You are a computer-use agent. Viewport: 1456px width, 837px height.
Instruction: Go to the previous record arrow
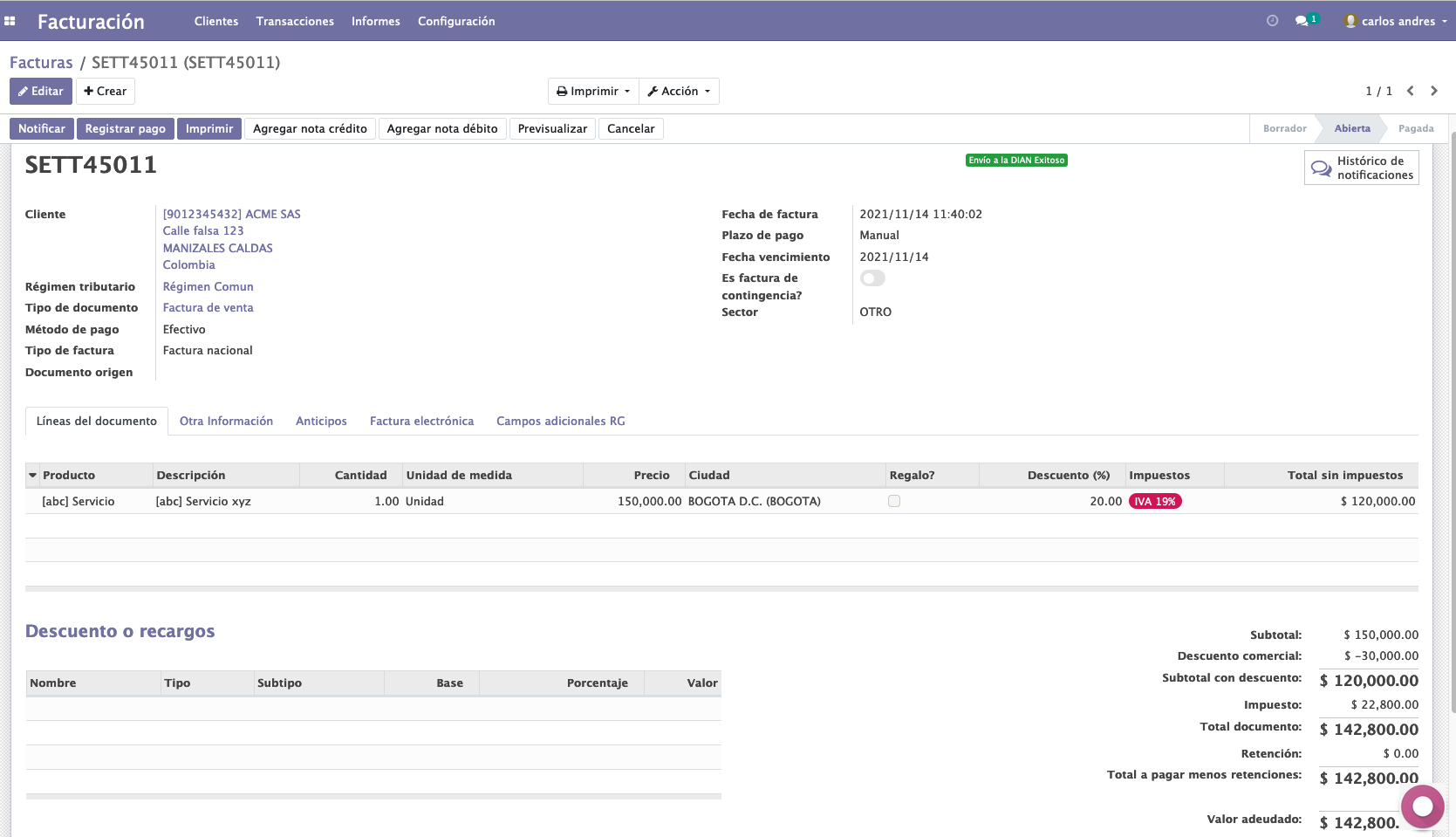(x=1410, y=91)
